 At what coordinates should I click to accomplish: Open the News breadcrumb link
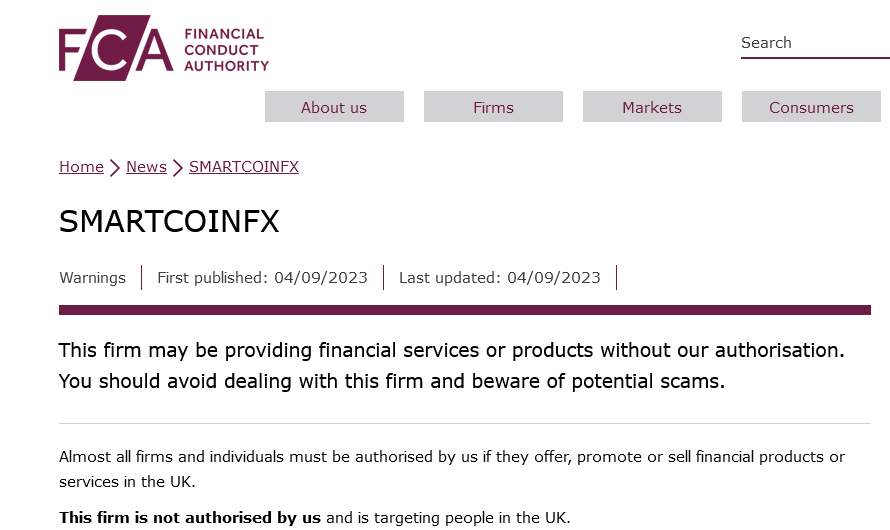[146, 167]
